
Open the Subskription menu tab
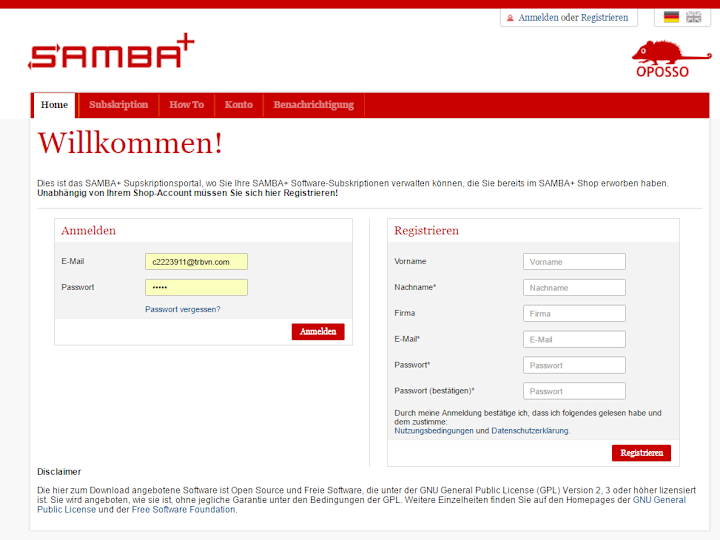118,105
